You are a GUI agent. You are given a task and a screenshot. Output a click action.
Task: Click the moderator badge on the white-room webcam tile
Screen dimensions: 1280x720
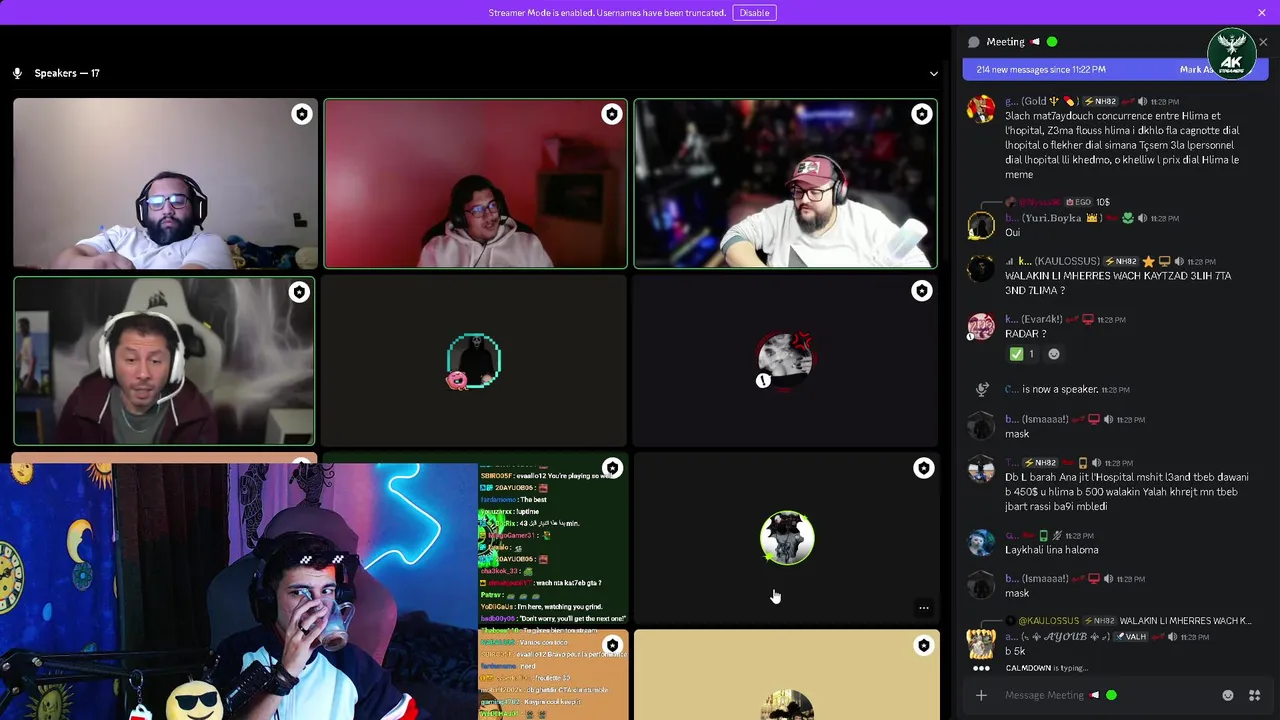pyautogui.click(x=301, y=115)
